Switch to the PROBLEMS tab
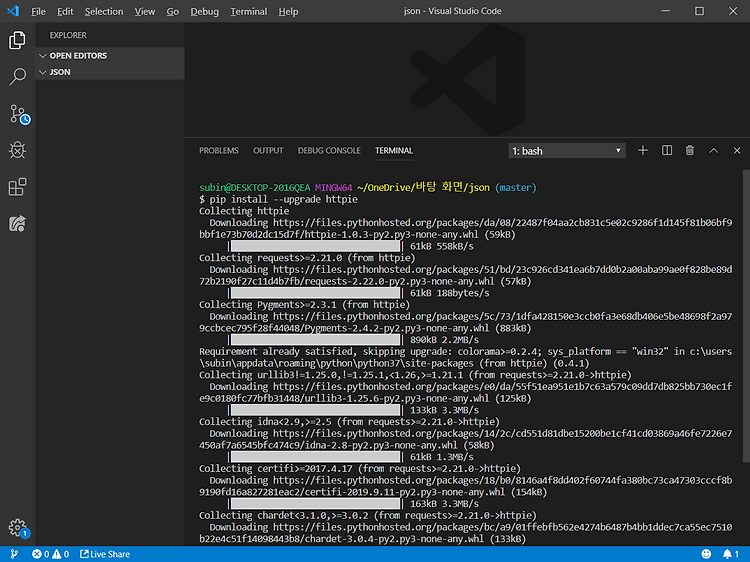 [x=219, y=151]
